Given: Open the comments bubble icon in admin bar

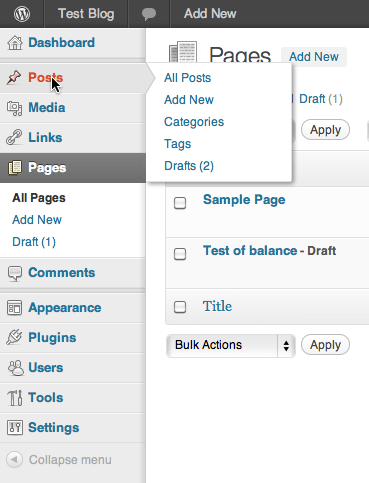Looking at the screenshot, I should pyautogui.click(x=149, y=14).
